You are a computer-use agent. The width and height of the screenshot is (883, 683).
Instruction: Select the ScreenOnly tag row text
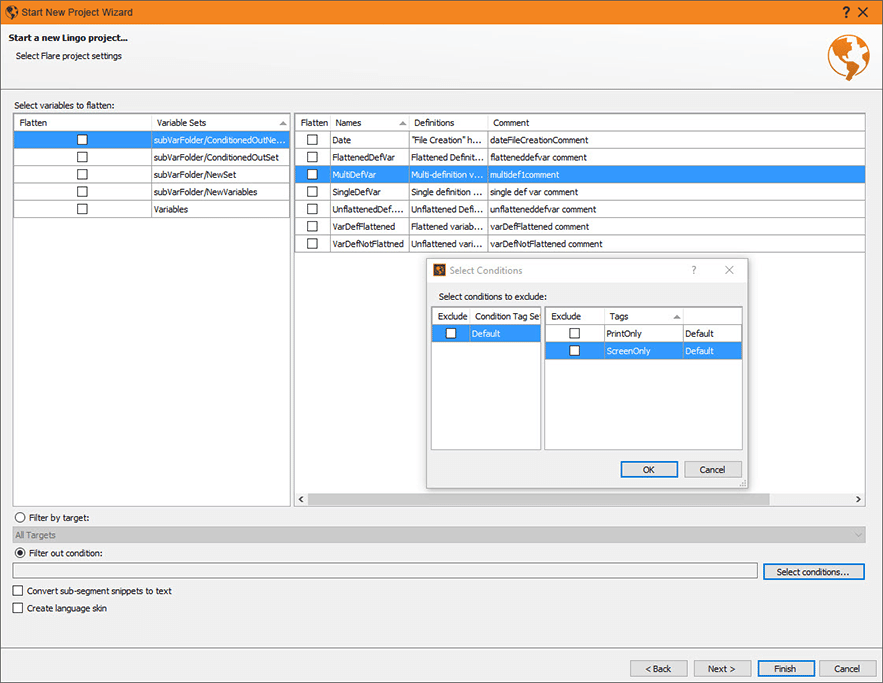coord(628,351)
